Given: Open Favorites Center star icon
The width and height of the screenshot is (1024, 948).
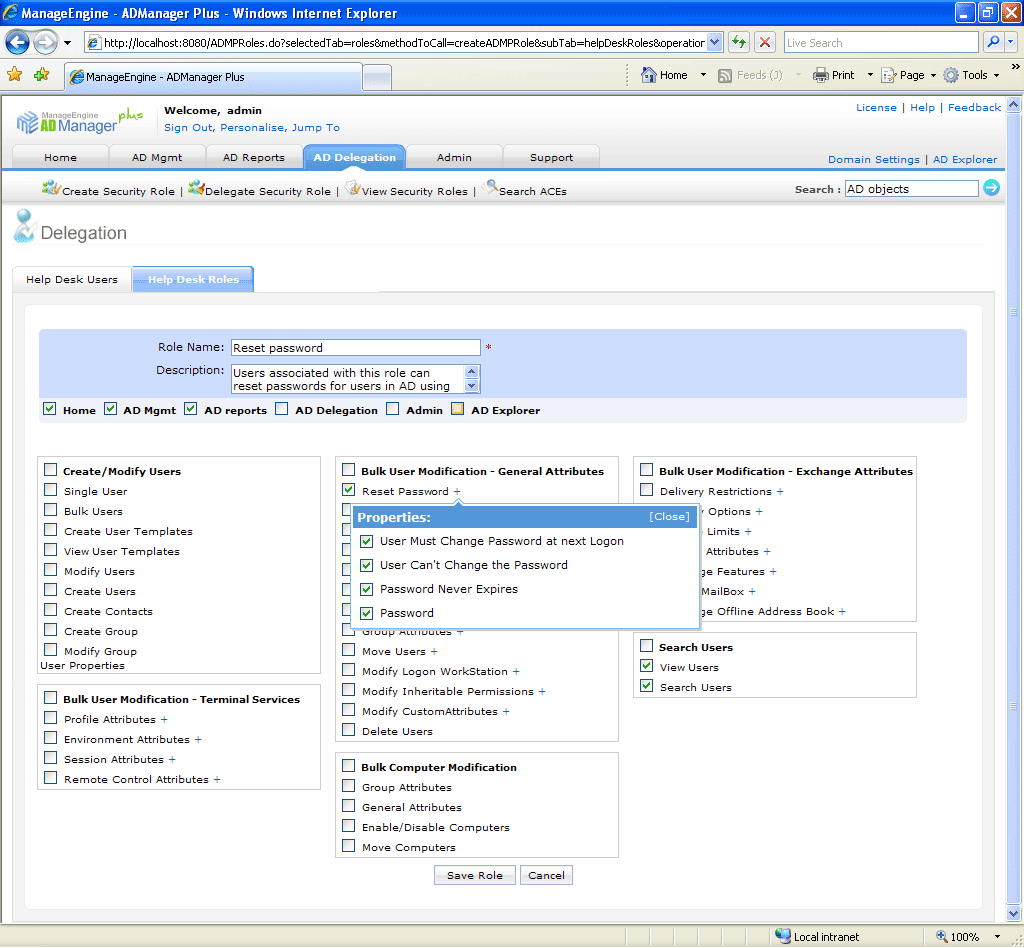Looking at the screenshot, I should (x=14, y=75).
